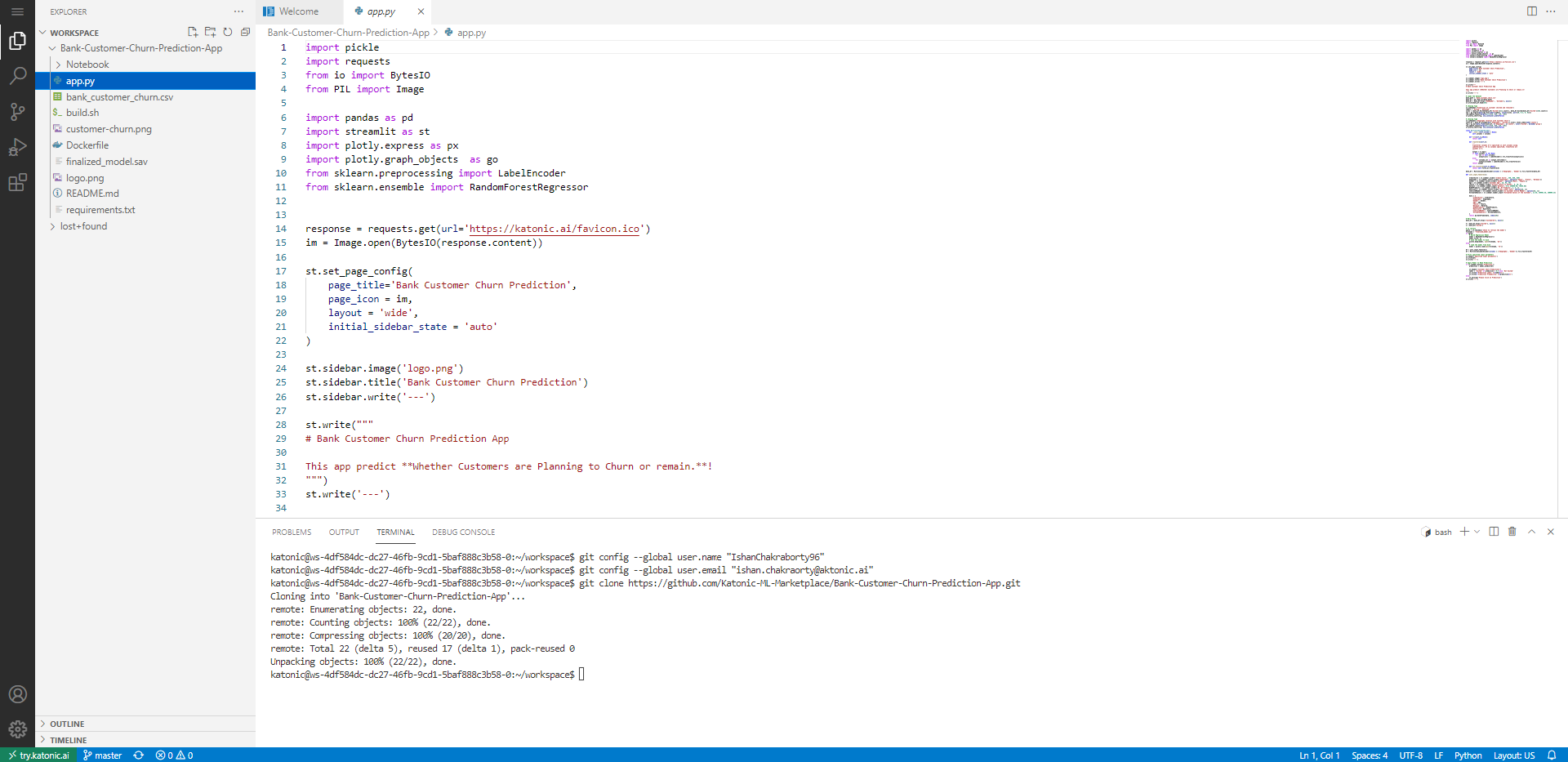1568x762 pixels.
Task: Split the terminal panel
Action: click(1494, 532)
